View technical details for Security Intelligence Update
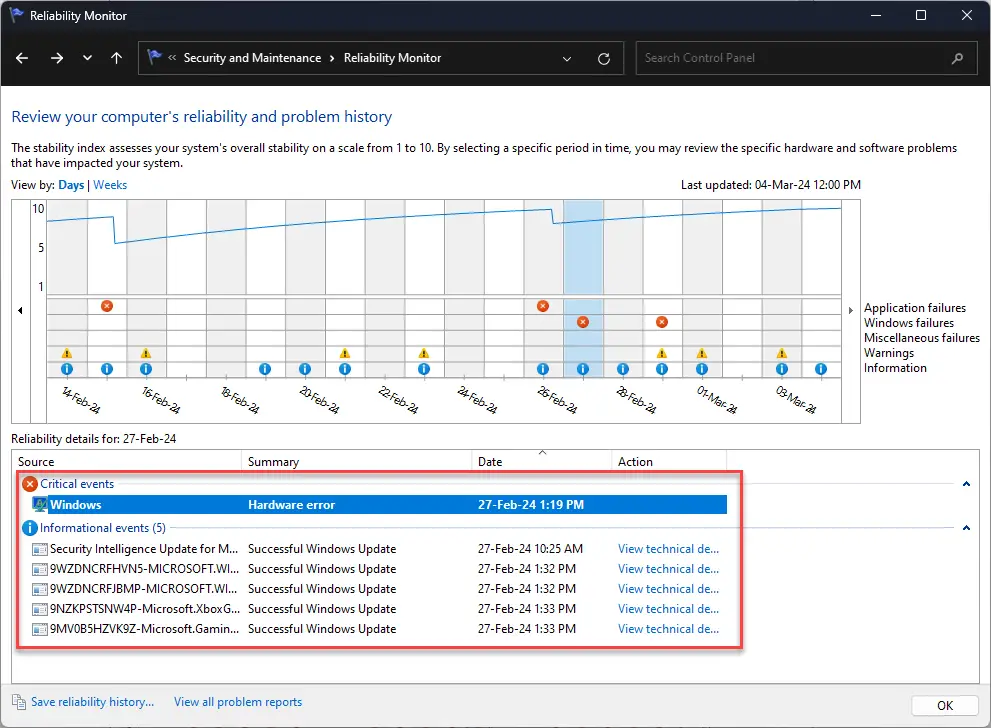This screenshot has height=728, width=991. point(667,548)
